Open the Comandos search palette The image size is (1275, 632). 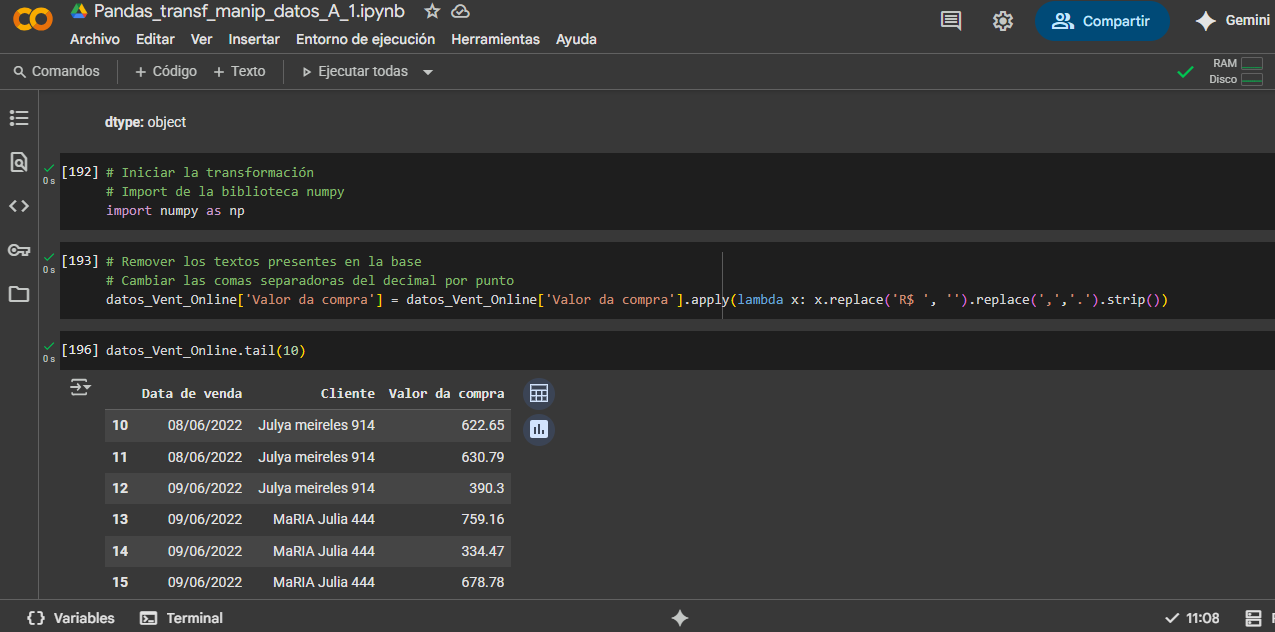tap(56, 72)
